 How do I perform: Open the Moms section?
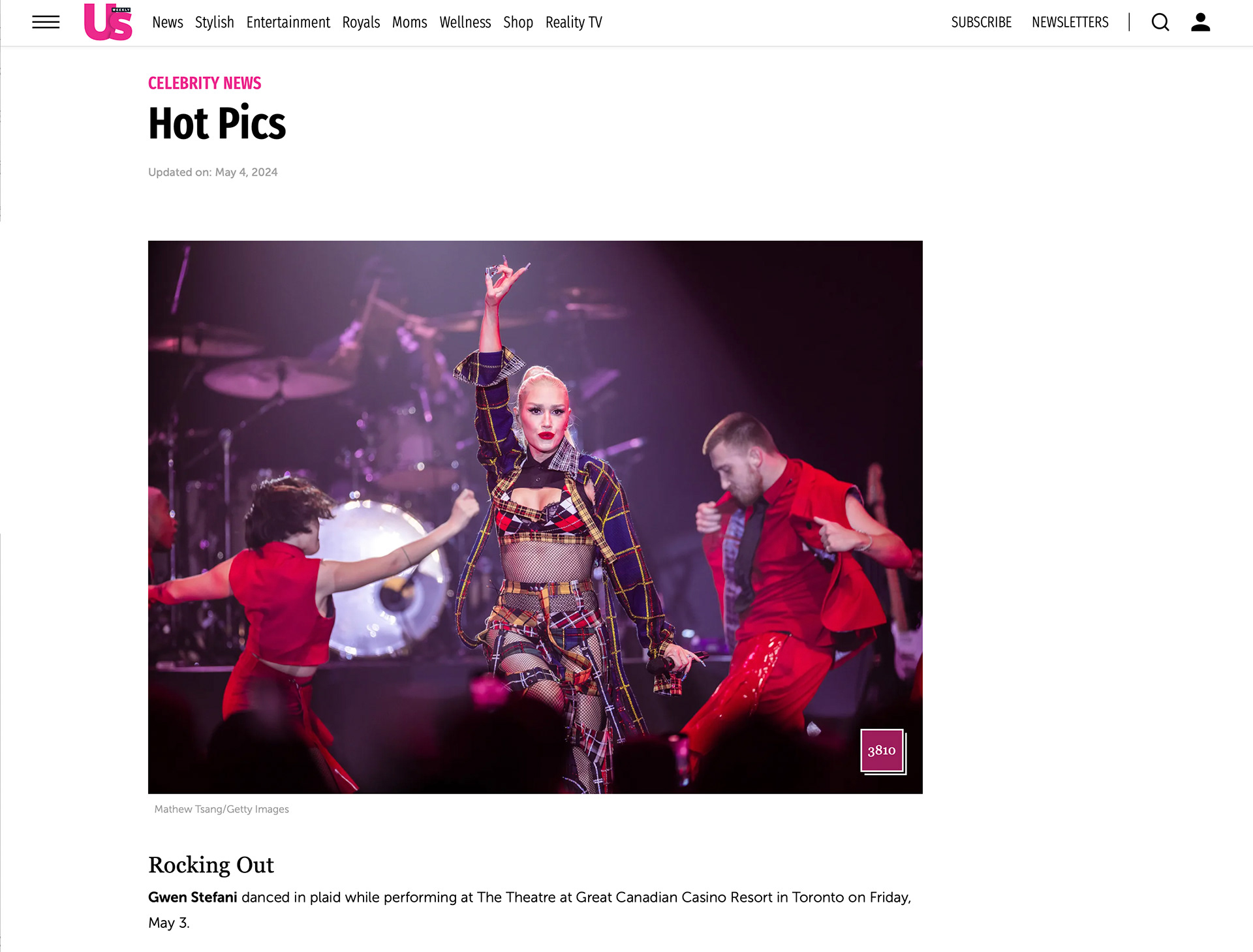[x=409, y=22]
